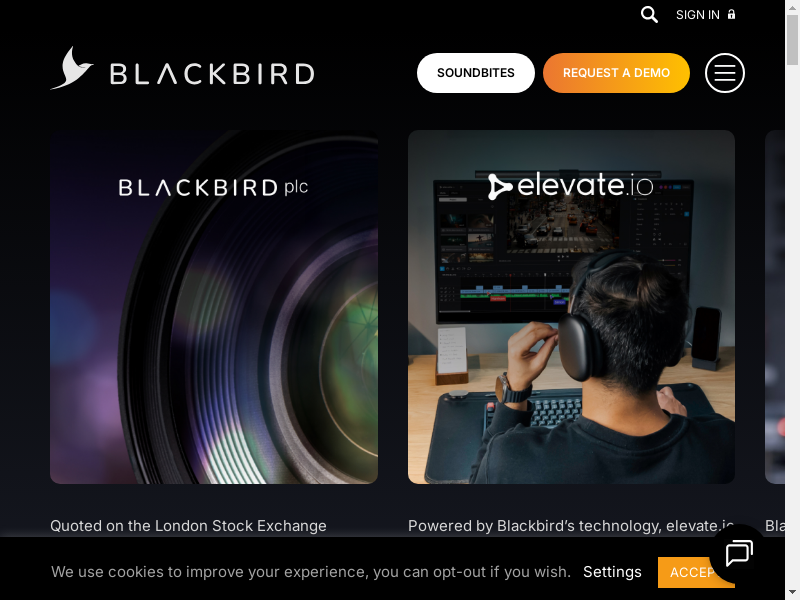Screen dimensions: 800x600
Task: Click the Blackbird plc logo on the card
Action: tap(213, 187)
